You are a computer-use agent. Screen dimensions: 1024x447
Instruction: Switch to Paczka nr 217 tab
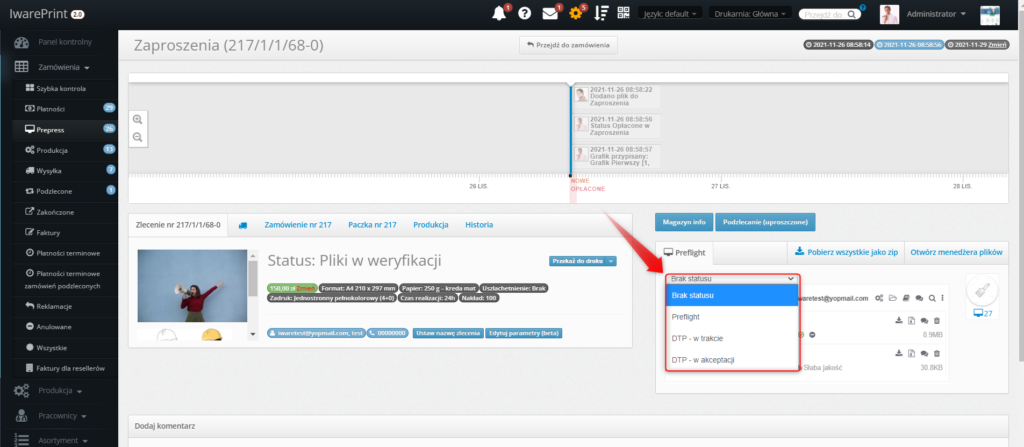372,225
